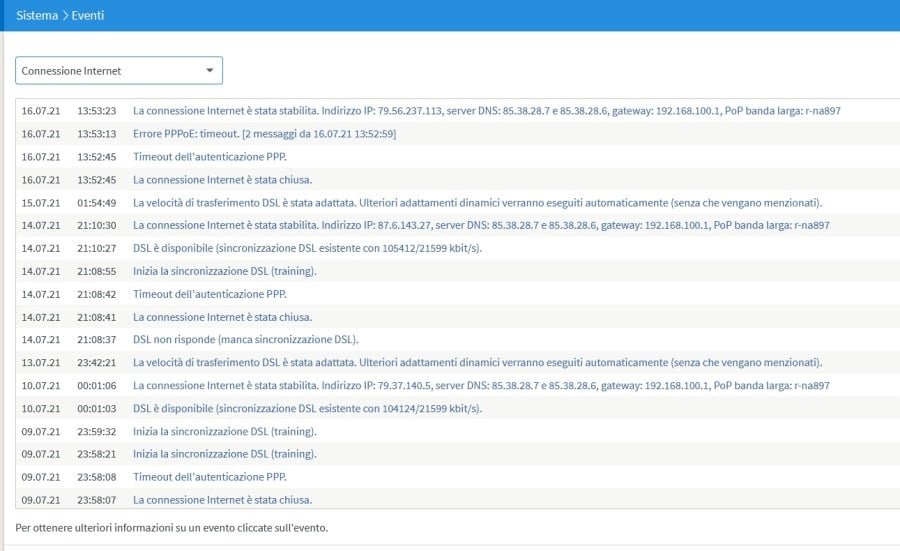
Task: Select DSL available event with 104124 kbit/s
Action: click(x=307, y=408)
